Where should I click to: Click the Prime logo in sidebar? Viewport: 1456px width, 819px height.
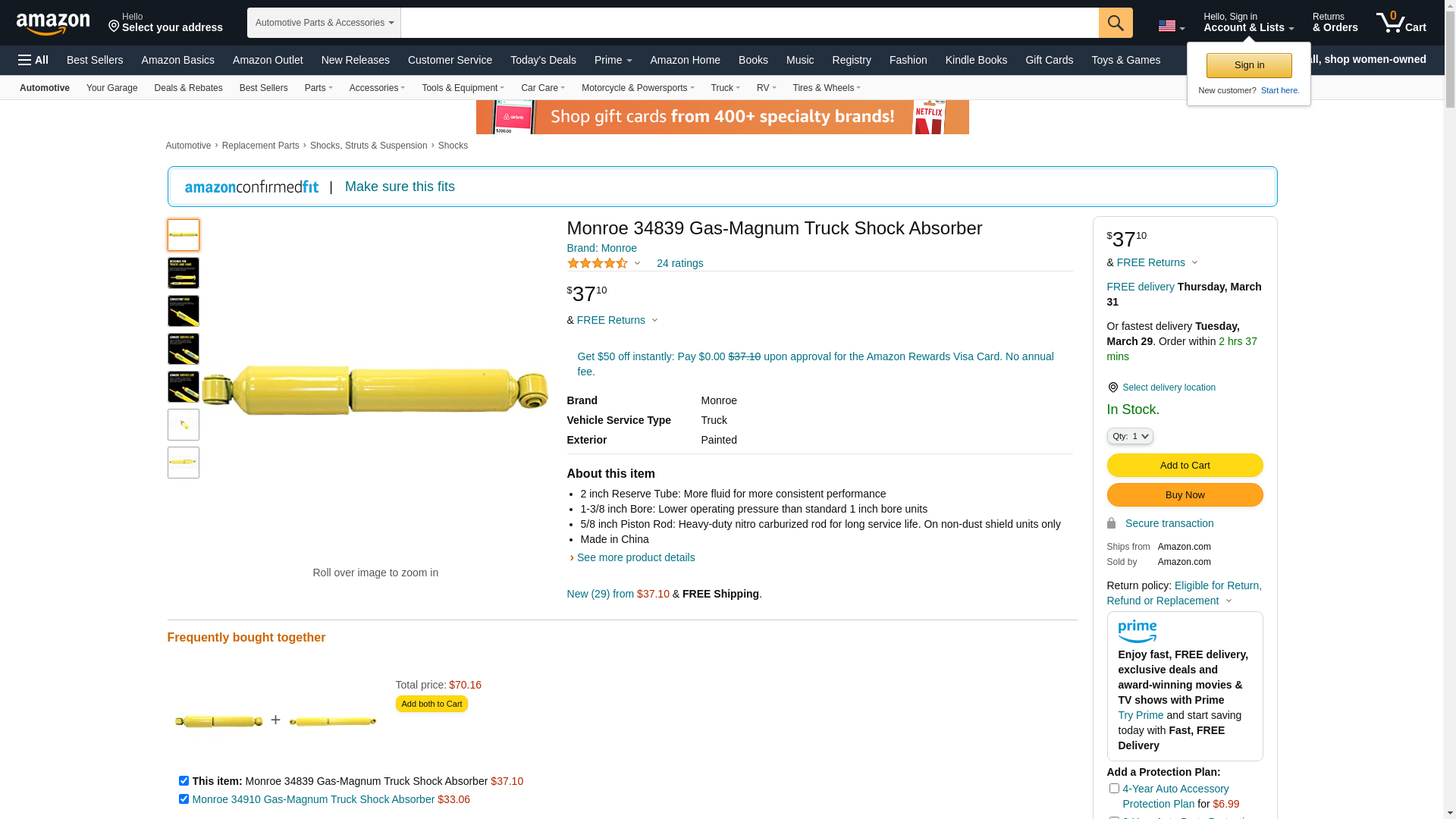1137,631
